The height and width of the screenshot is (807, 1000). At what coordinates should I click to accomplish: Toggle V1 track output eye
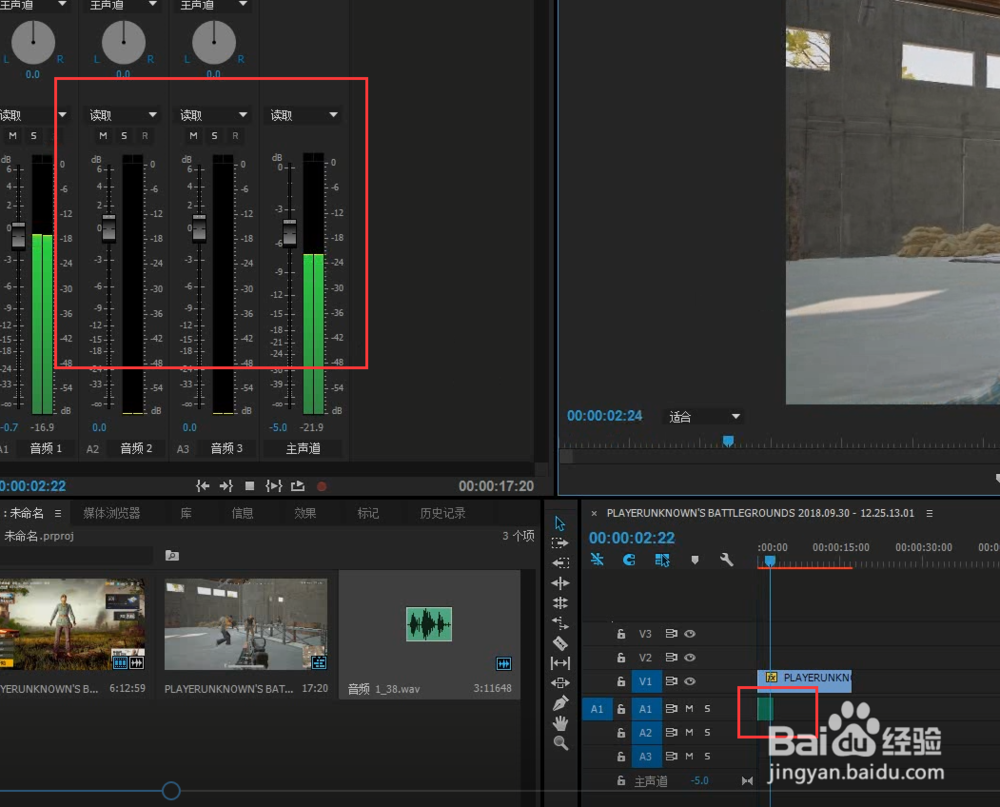[689, 681]
